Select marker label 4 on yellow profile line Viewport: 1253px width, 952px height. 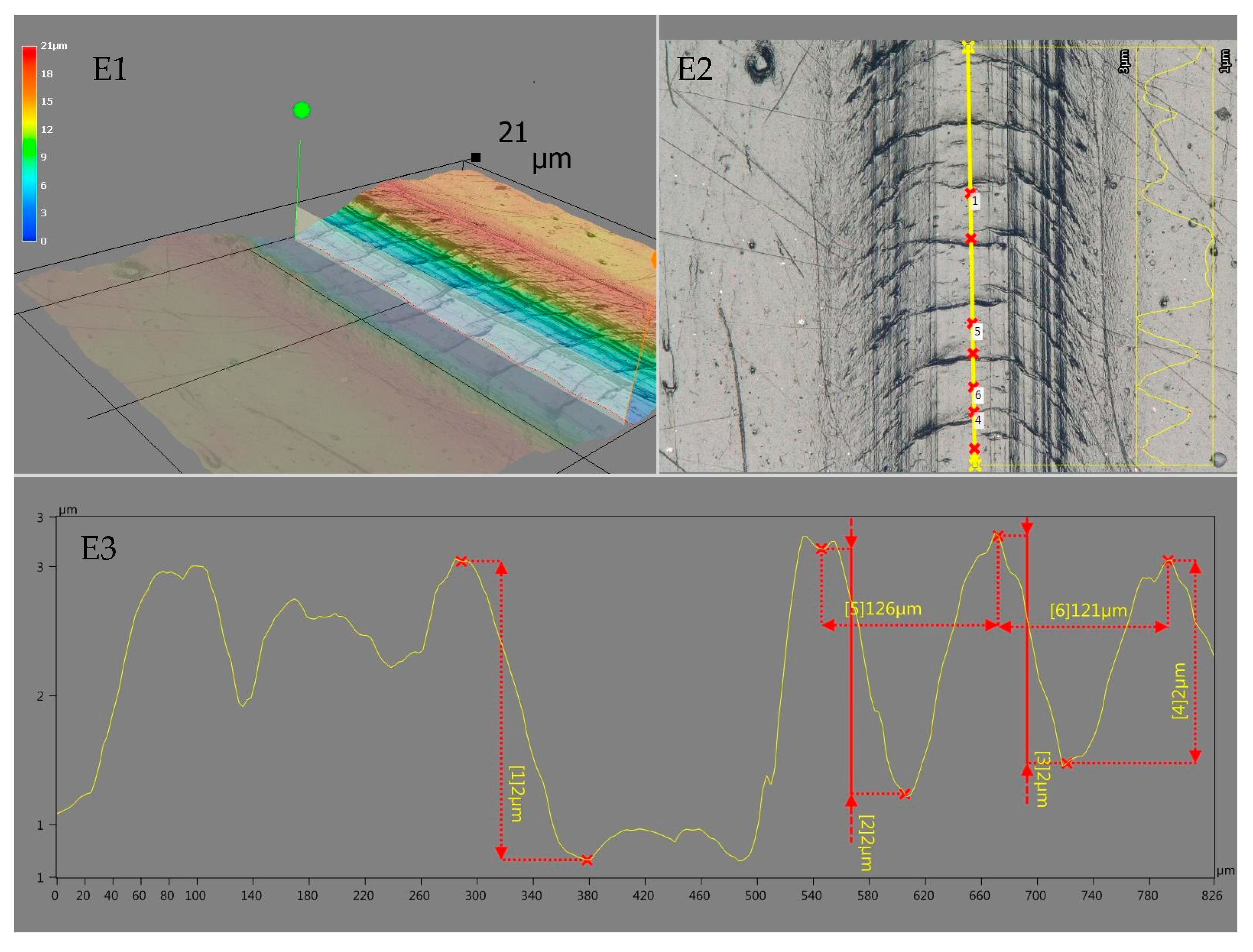[978, 420]
